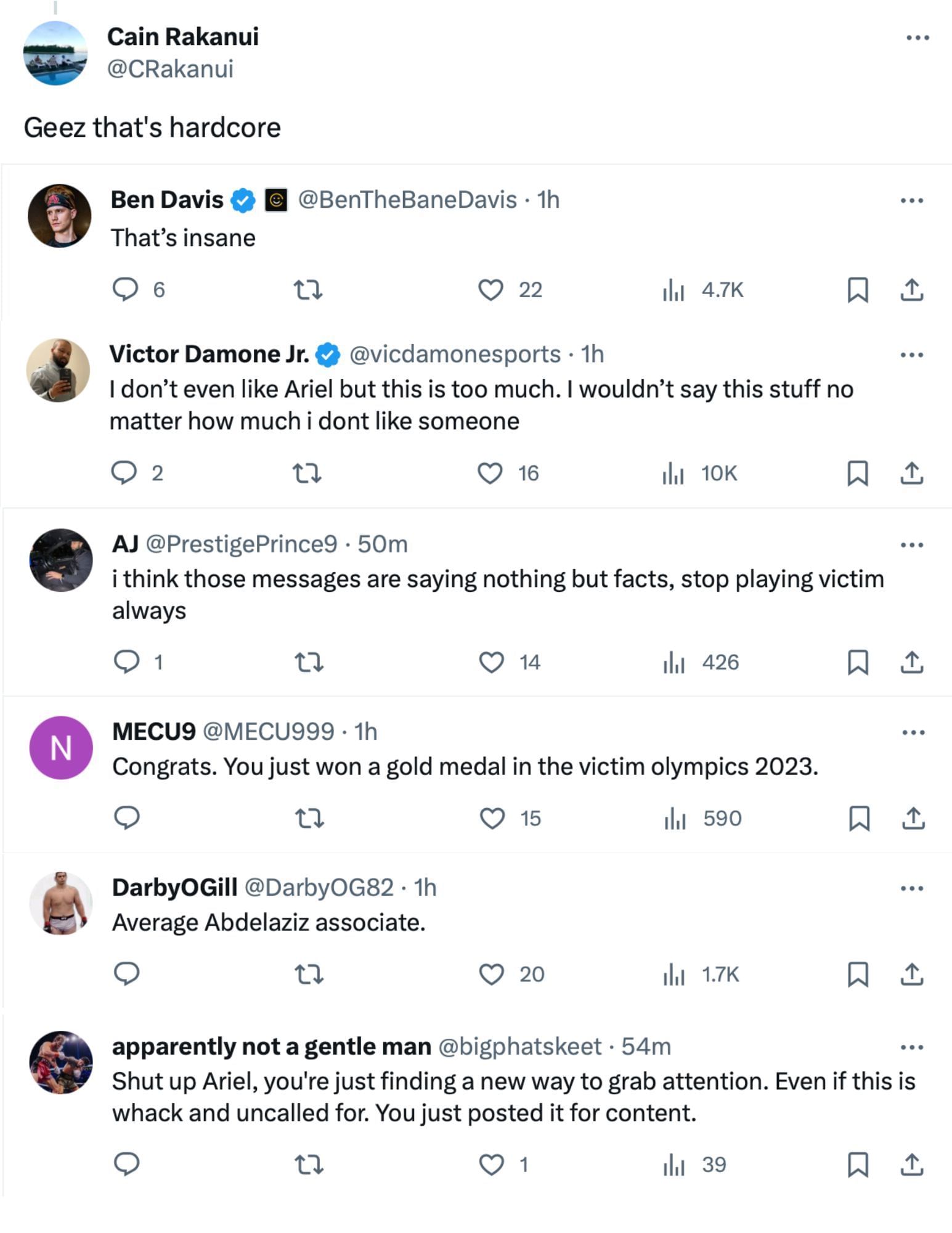Reply to Ben Davis's tweet
This screenshot has height=1233, width=952.
(126, 289)
